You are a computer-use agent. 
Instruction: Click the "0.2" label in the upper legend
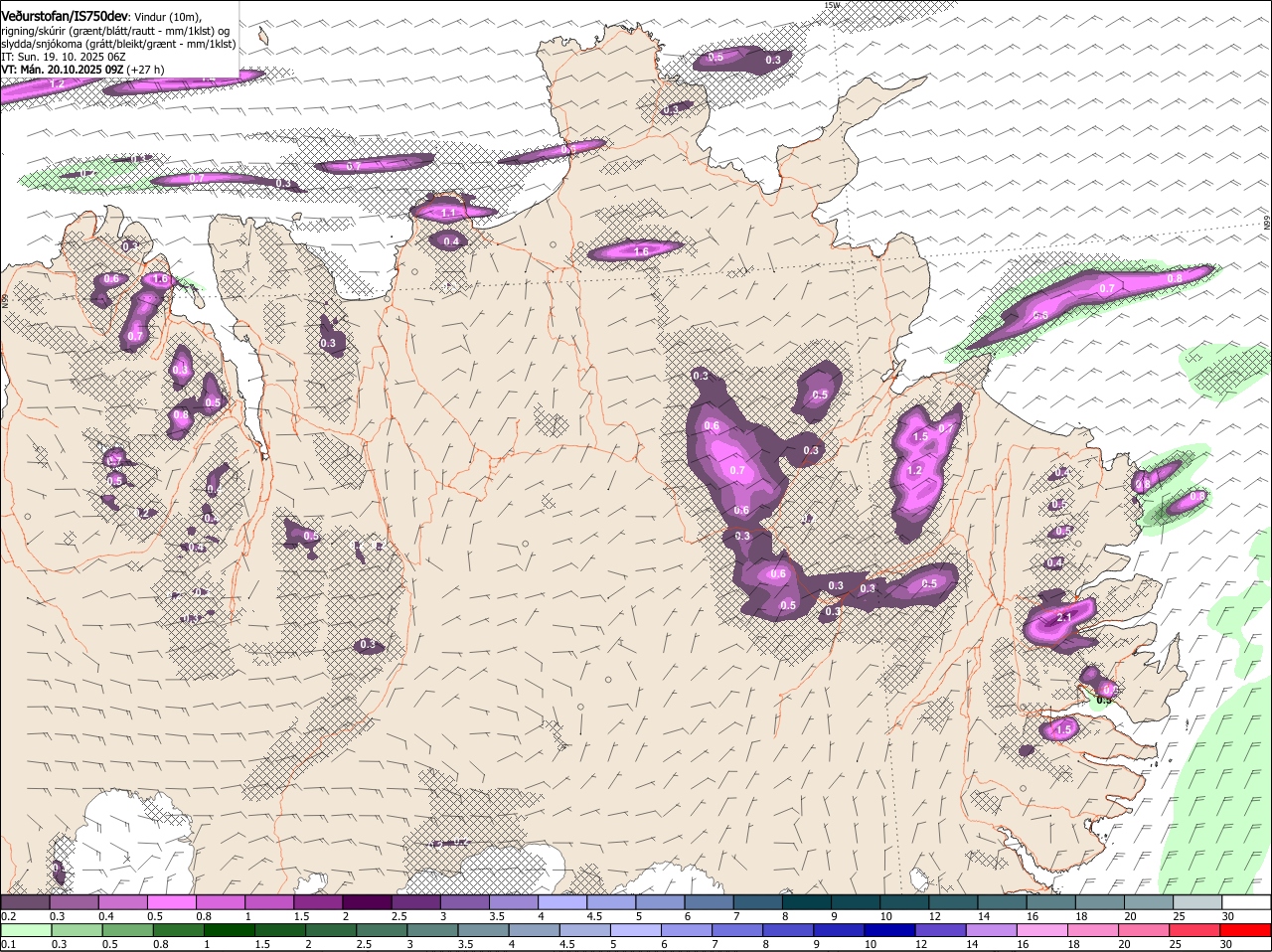8,916
